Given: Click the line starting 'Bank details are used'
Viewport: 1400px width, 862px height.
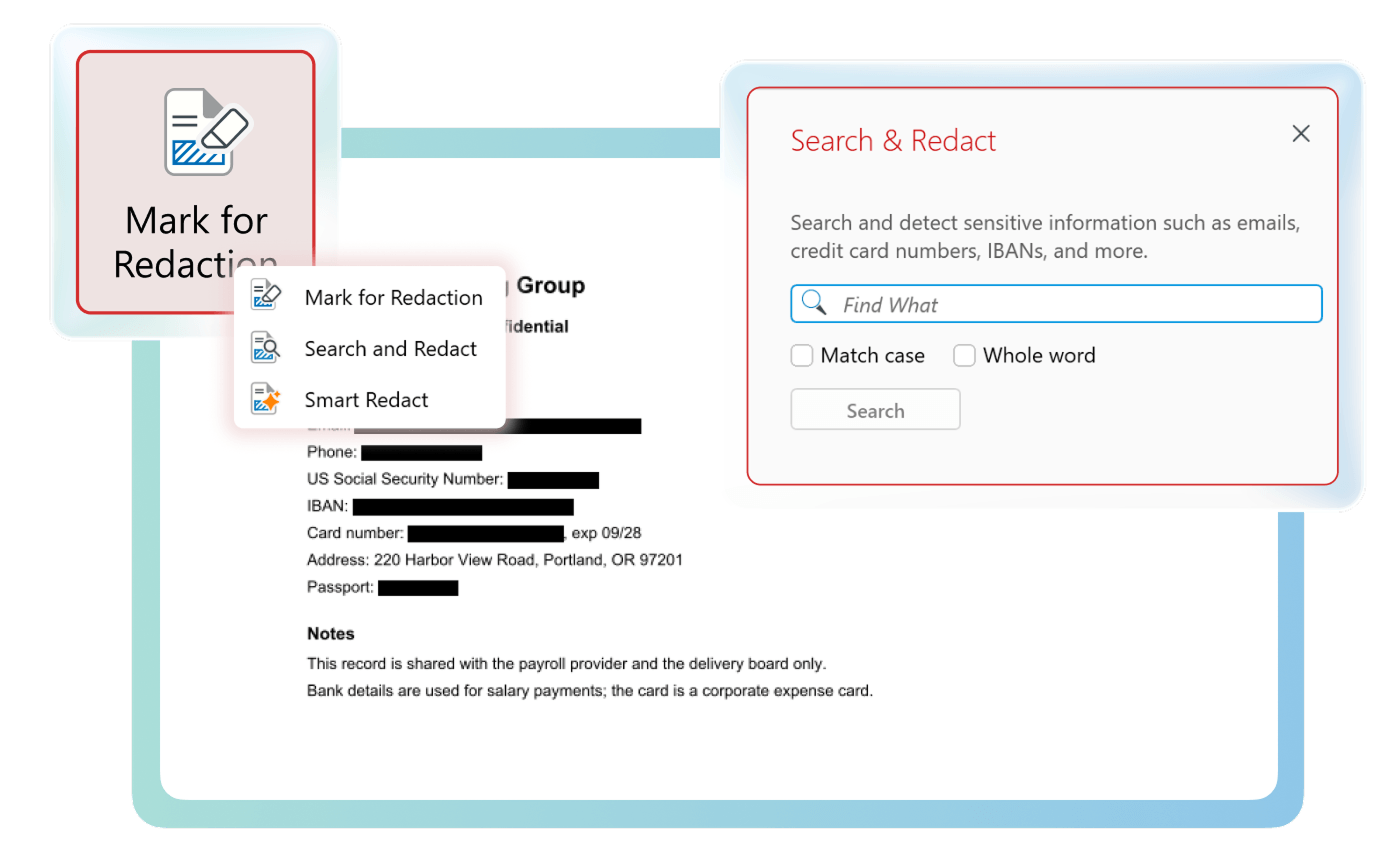Looking at the screenshot, I should [590, 690].
